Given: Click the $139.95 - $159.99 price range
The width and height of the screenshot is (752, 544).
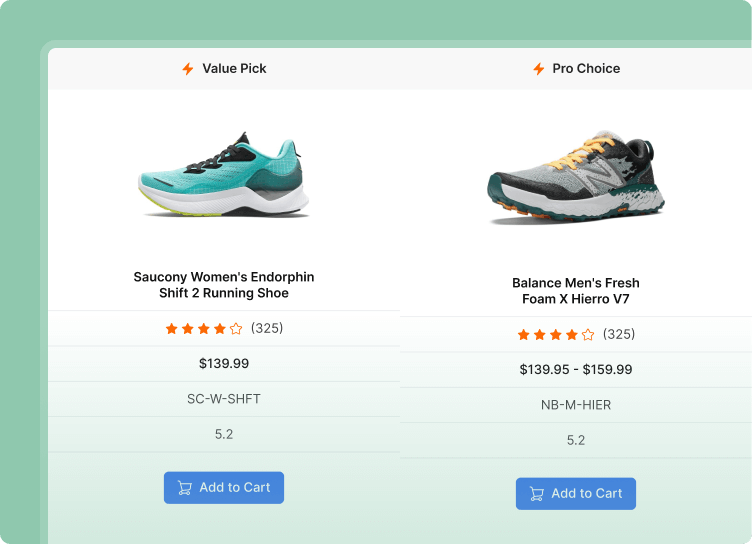Looking at the screenshot, I should 576,370.
